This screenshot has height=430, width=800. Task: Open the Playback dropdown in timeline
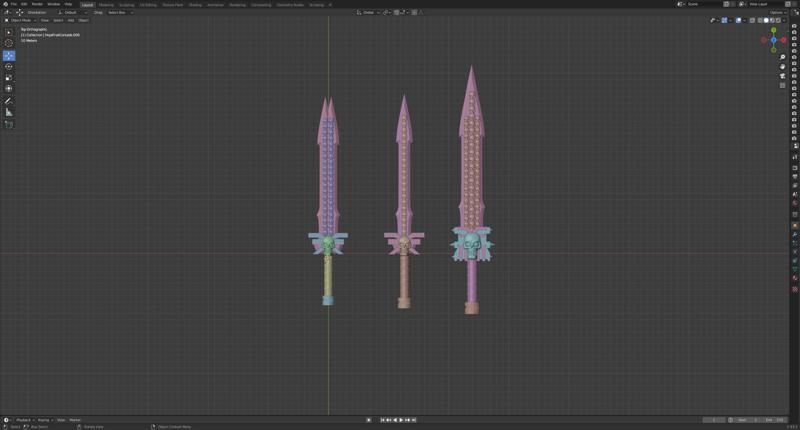point(24,420)
